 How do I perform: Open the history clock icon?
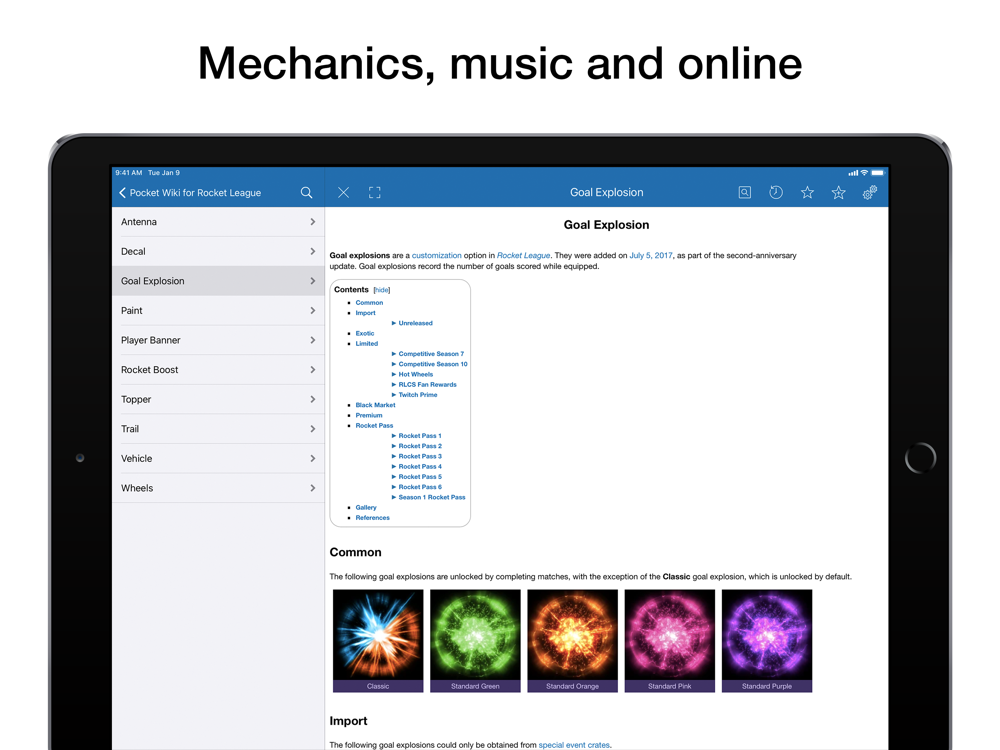[776, 193]
